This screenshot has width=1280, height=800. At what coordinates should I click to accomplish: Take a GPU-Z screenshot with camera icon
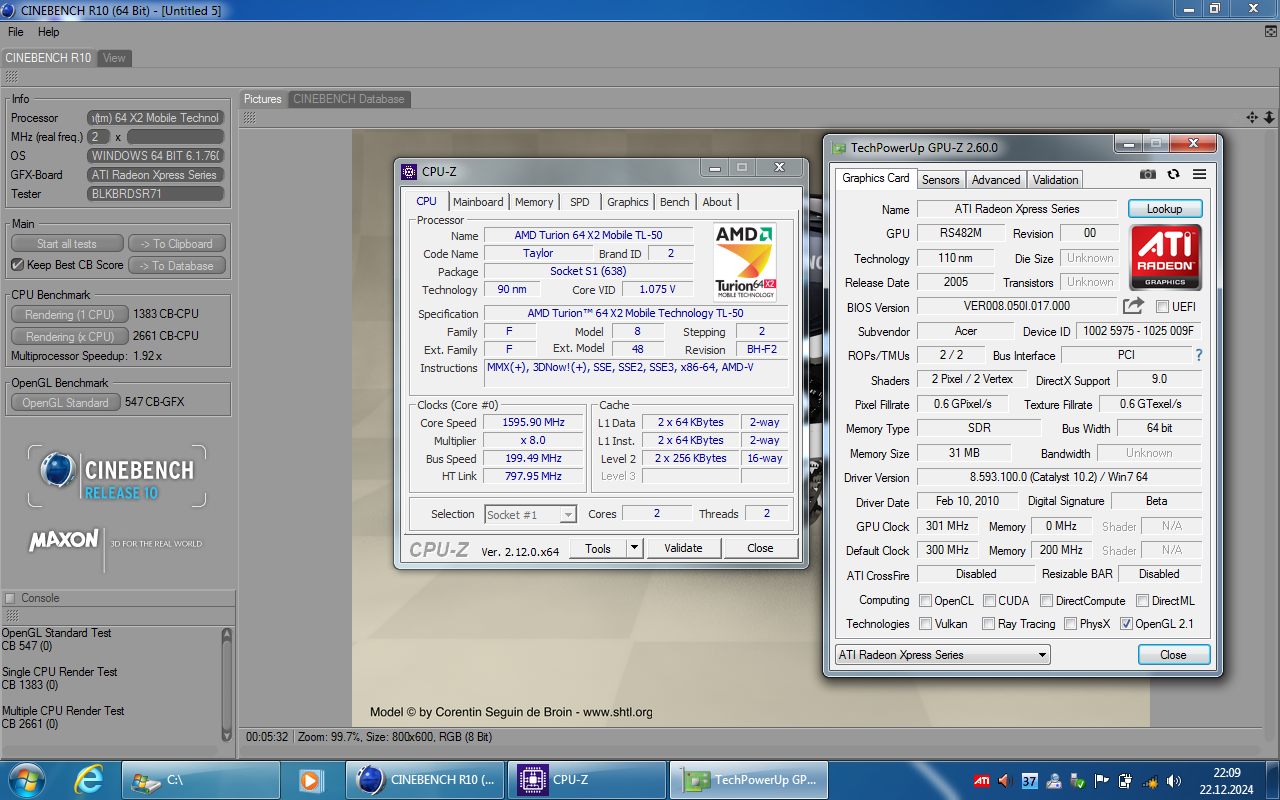[x=1148, y=174]
